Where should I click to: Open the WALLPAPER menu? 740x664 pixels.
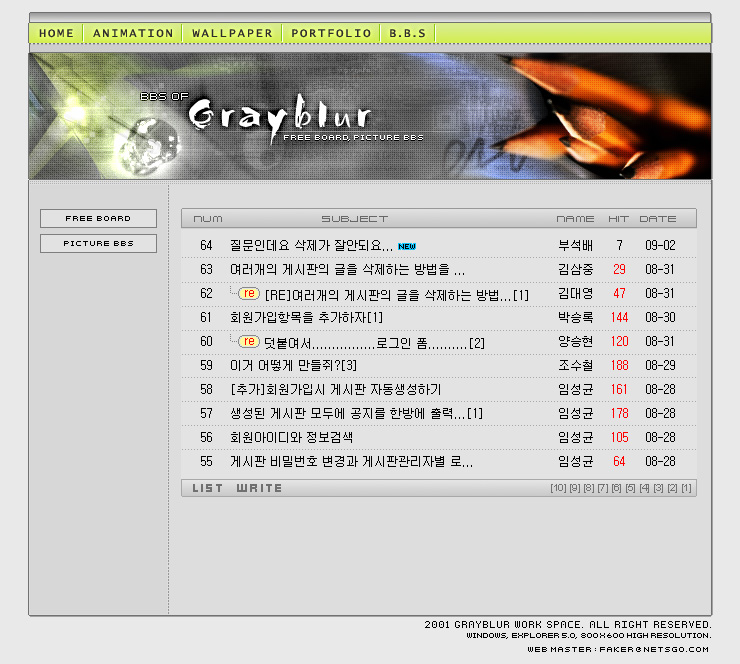coord(232,33)
